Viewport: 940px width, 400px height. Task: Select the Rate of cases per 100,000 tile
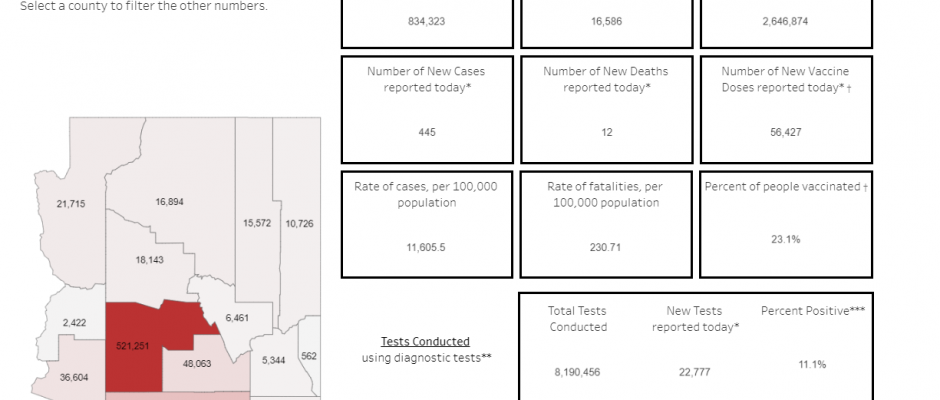[427, 224]
